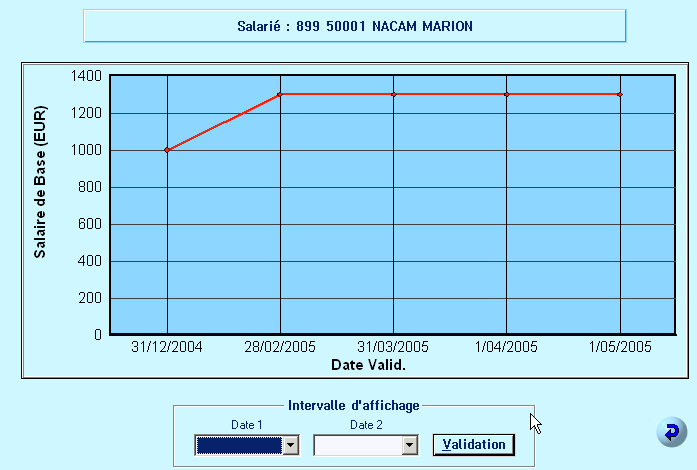Click the 31/12/2004 x-axis label
Image resolution: width=697 pixels, height=470 pixels.
point(167,347)
